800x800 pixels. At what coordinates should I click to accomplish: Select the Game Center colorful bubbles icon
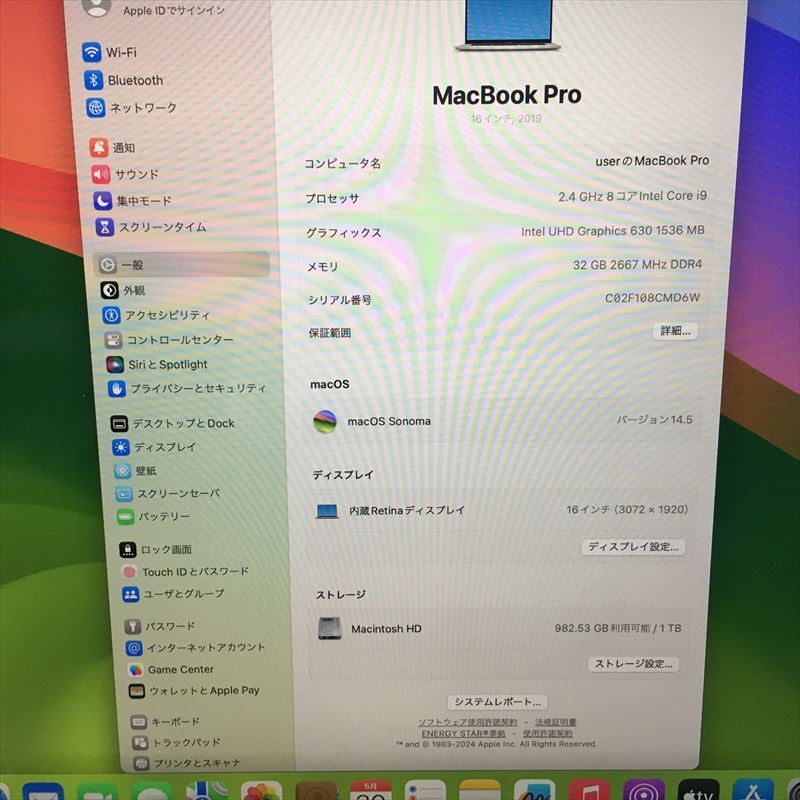click(x=136, y=669)
